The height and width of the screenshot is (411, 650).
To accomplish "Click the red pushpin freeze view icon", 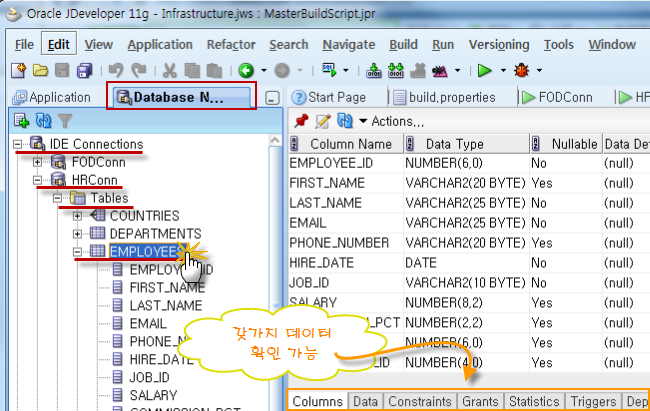I will (301, 121).
